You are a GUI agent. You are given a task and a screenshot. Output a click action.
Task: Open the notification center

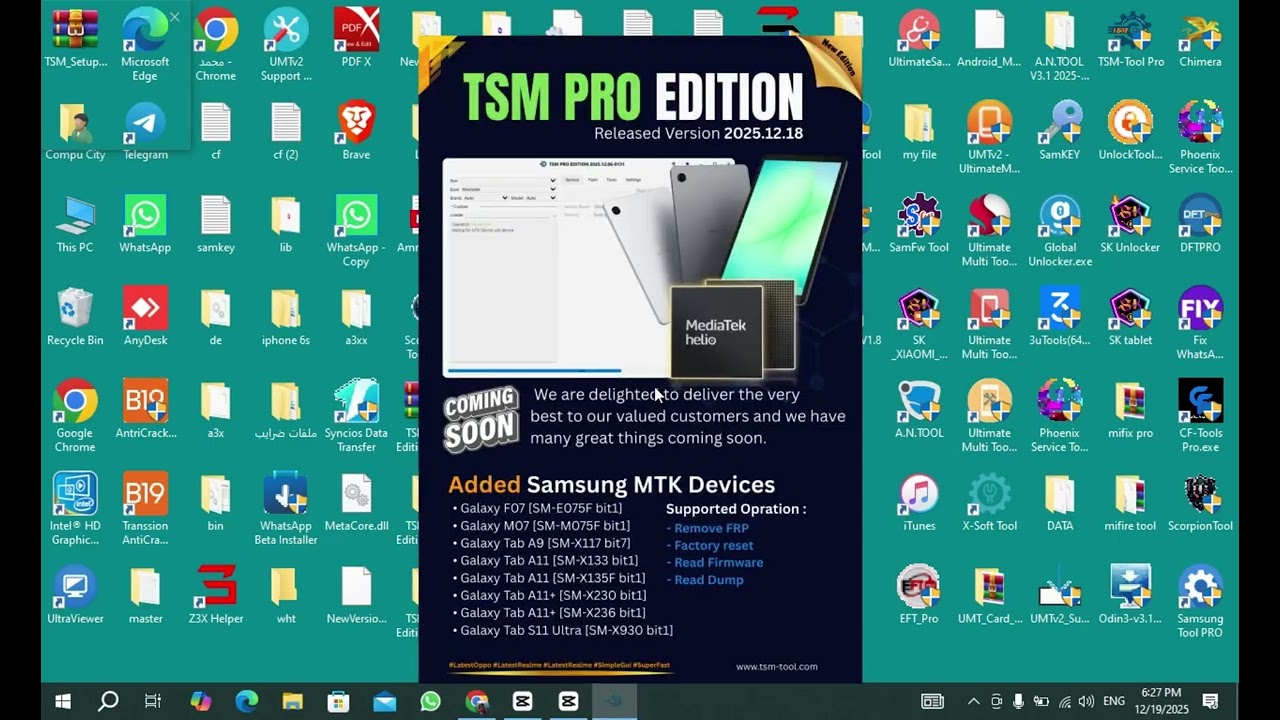tap(1210, 702)
